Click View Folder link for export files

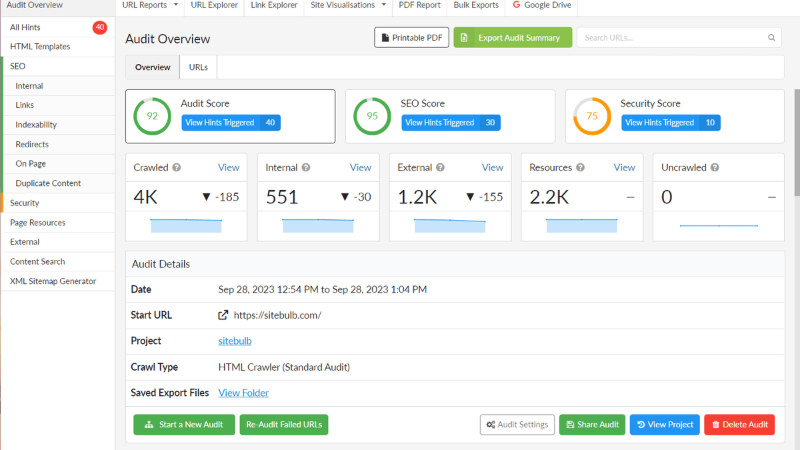(243, 393)
